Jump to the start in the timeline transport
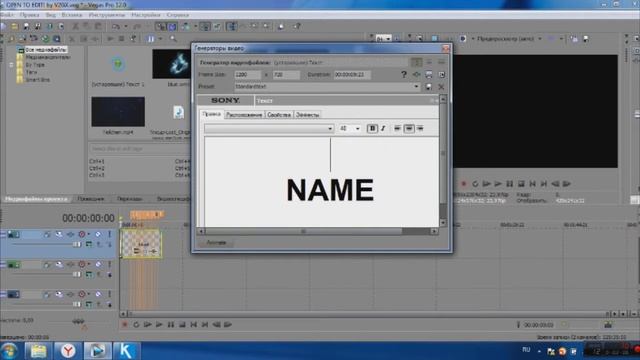 pyautogui.click(x=193, y=324)
